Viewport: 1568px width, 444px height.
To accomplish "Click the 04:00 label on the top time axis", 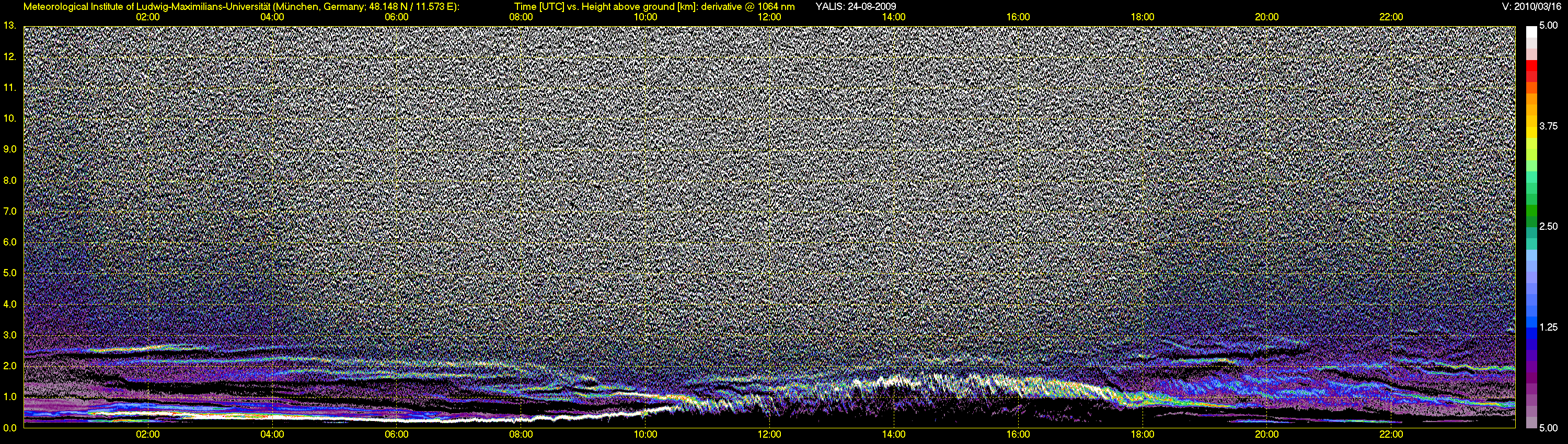I will 272,17.
